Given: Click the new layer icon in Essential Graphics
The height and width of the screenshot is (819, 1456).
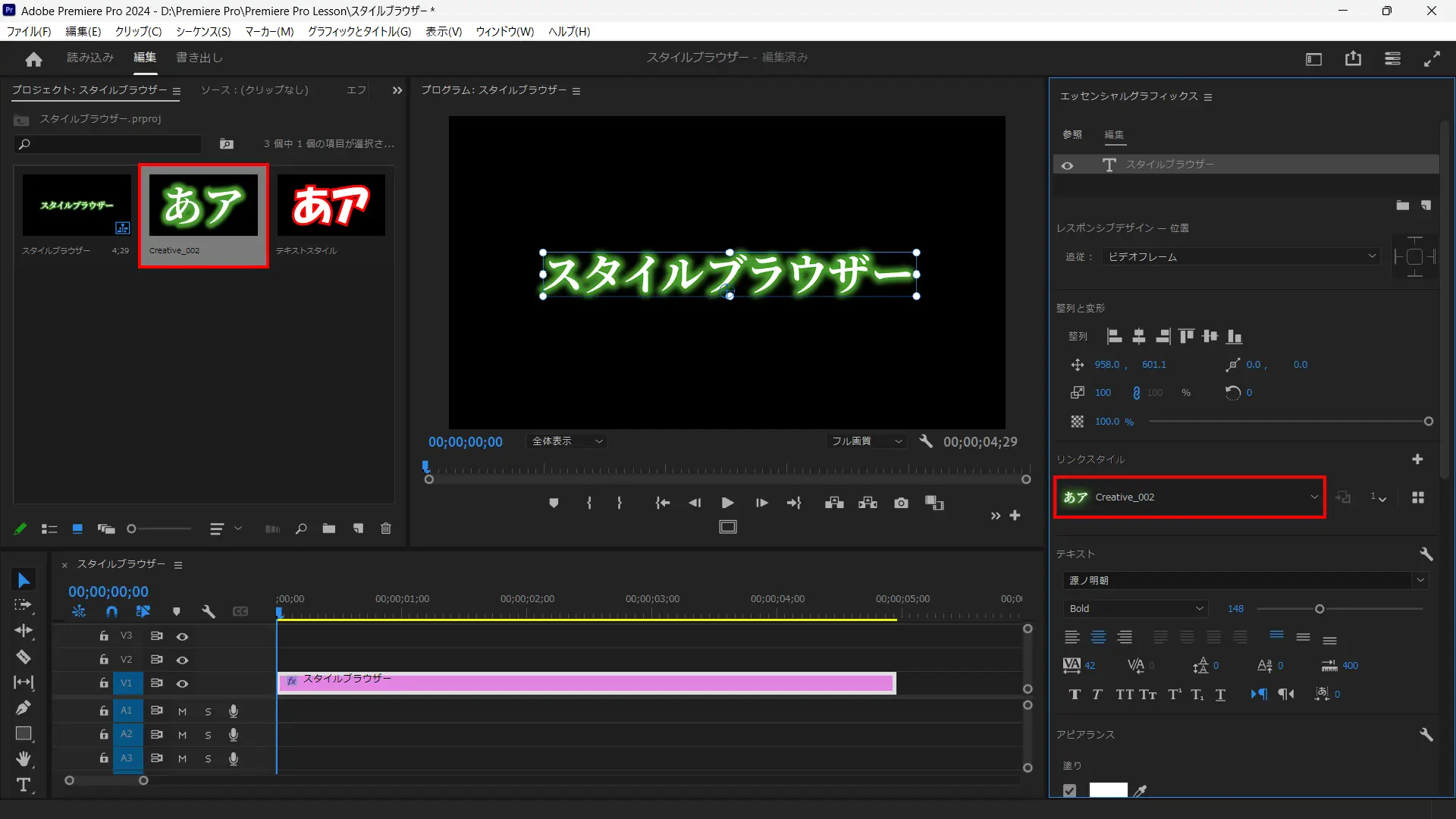Looking at the screenshot, I should coord(1426,206).
